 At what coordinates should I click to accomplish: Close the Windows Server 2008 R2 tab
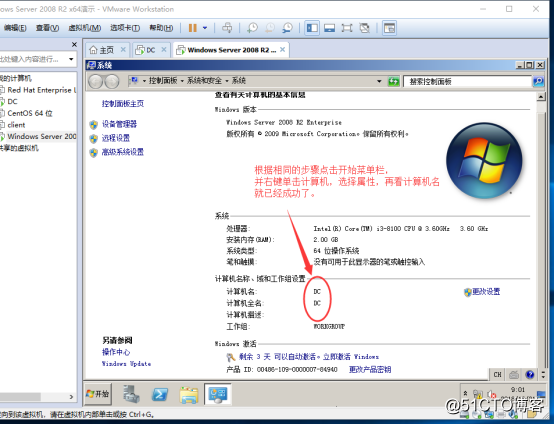click(x=283, y=50)
